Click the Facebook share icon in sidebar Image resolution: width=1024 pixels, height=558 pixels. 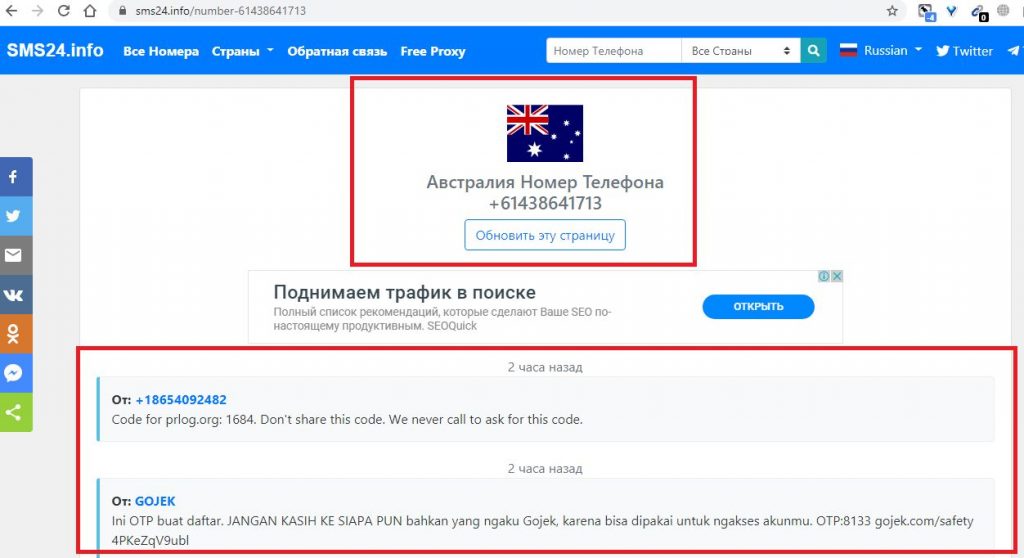[14, 177]
